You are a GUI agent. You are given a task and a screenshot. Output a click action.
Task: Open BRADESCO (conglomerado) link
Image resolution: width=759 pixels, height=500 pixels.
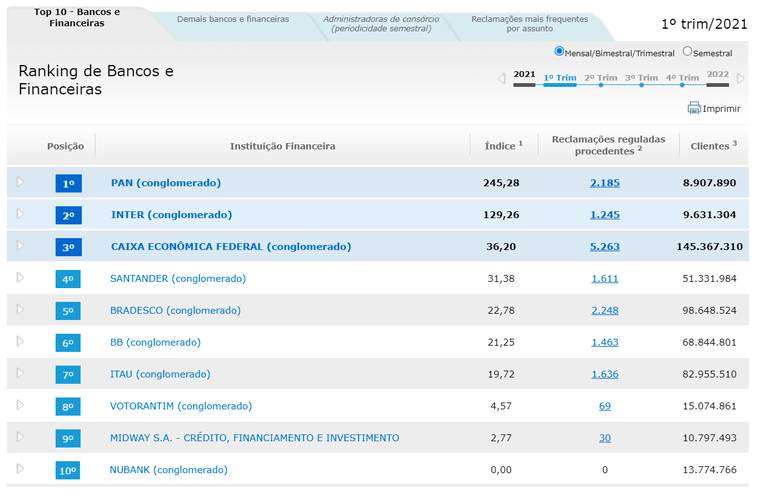175,311
